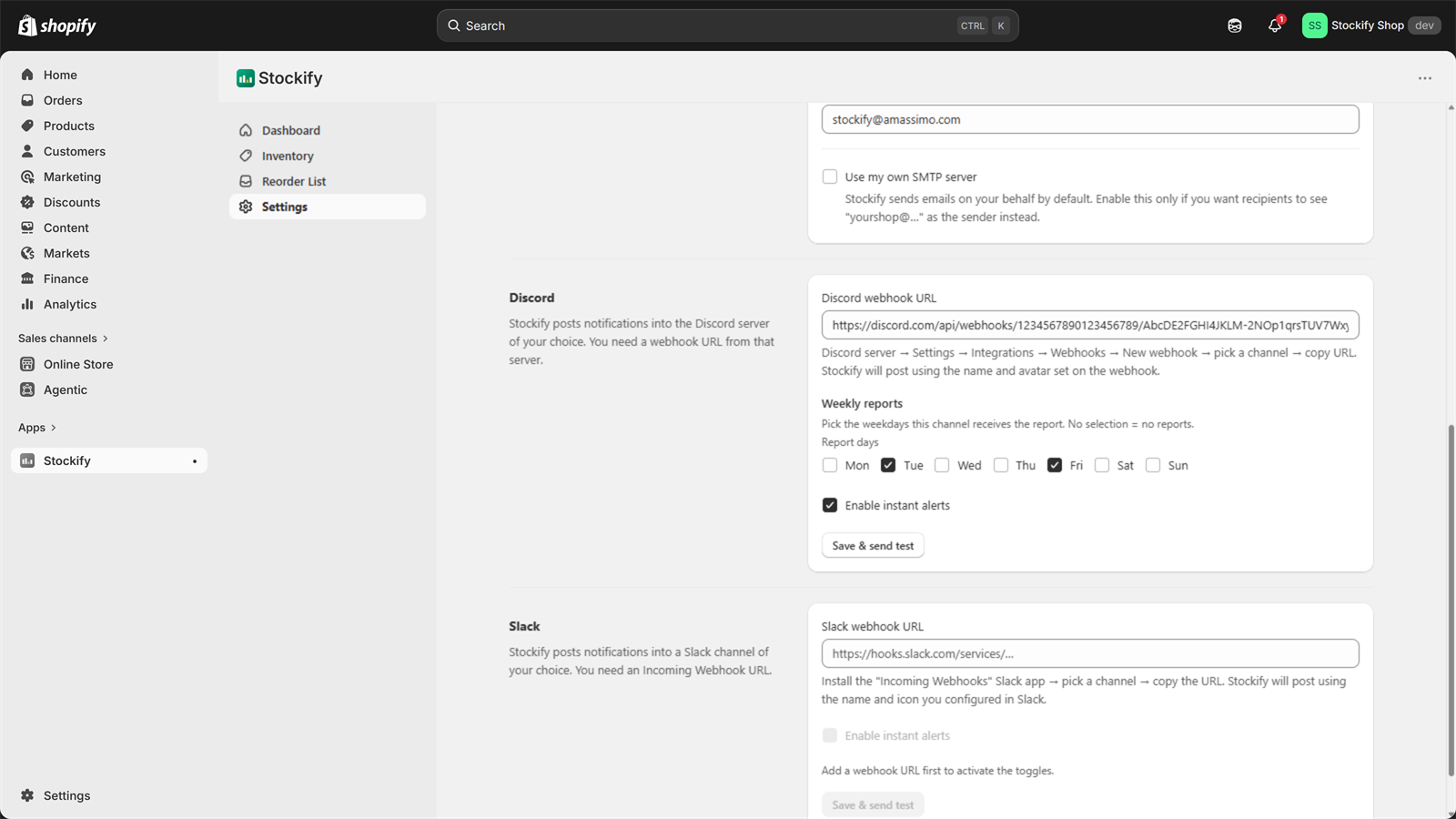Click the Finance bank icon
Viewport: 1456px width, 819px height.
point(27,278)
